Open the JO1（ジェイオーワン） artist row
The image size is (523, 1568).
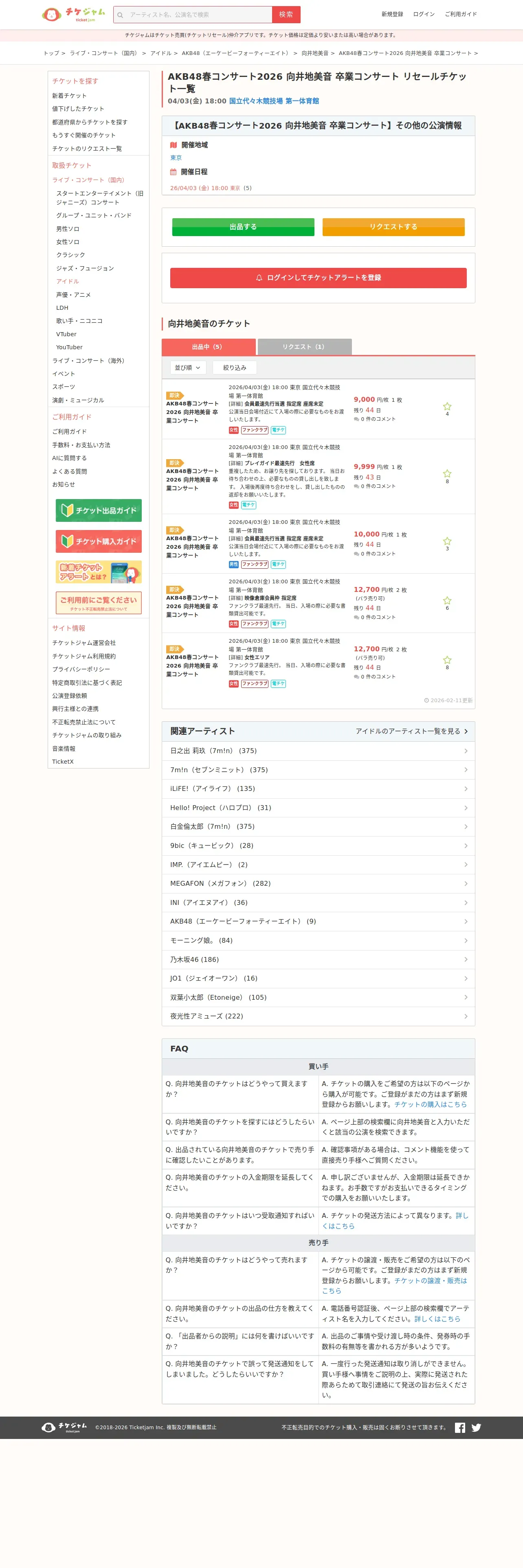[319, 979]
